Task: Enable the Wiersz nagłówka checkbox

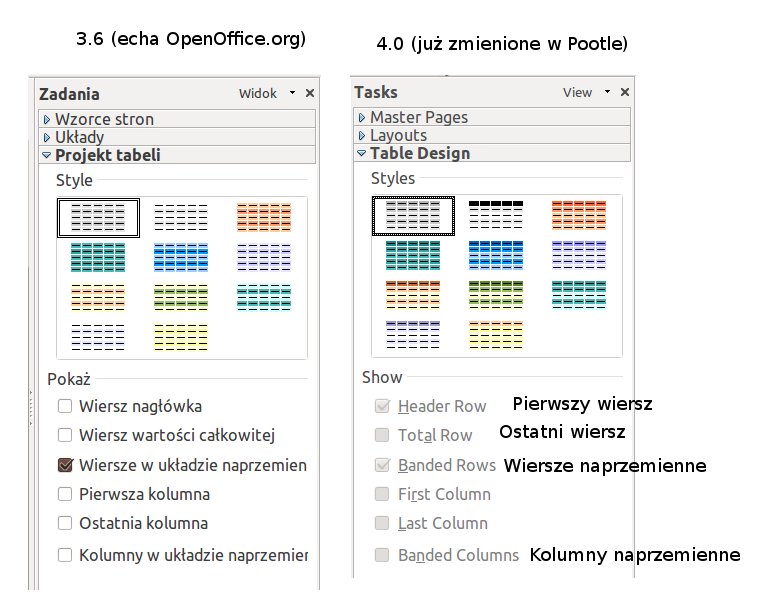Action: point(66,406)
